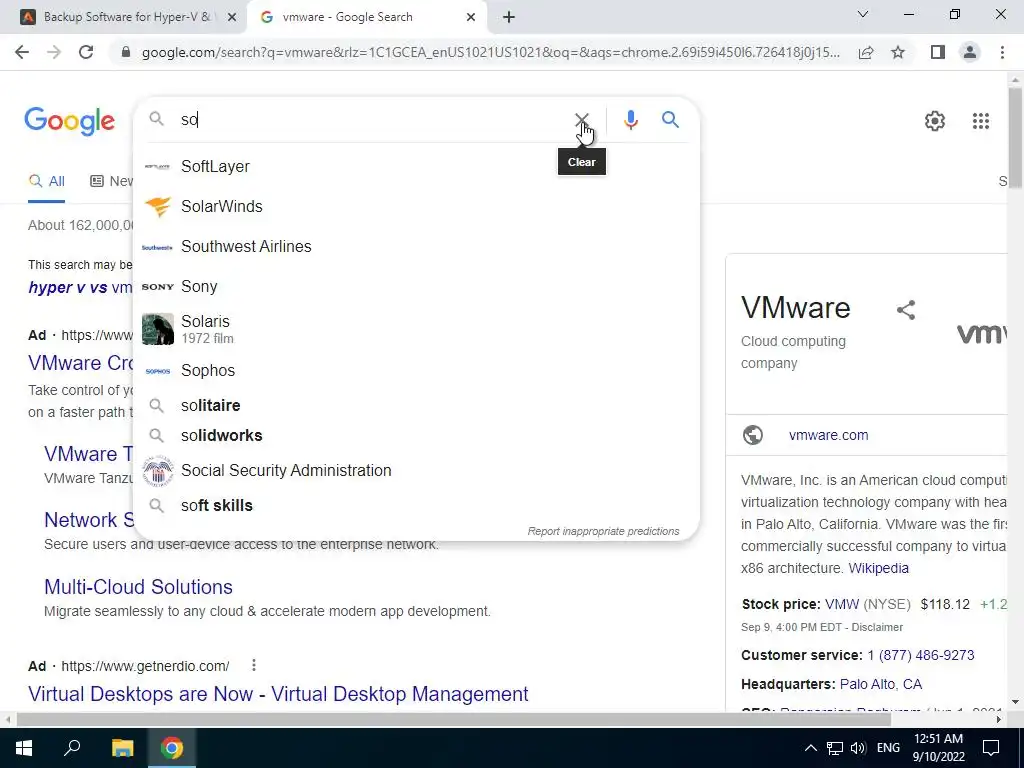
Task: Clear the Google search box text
Action: [x=581, y=120]
